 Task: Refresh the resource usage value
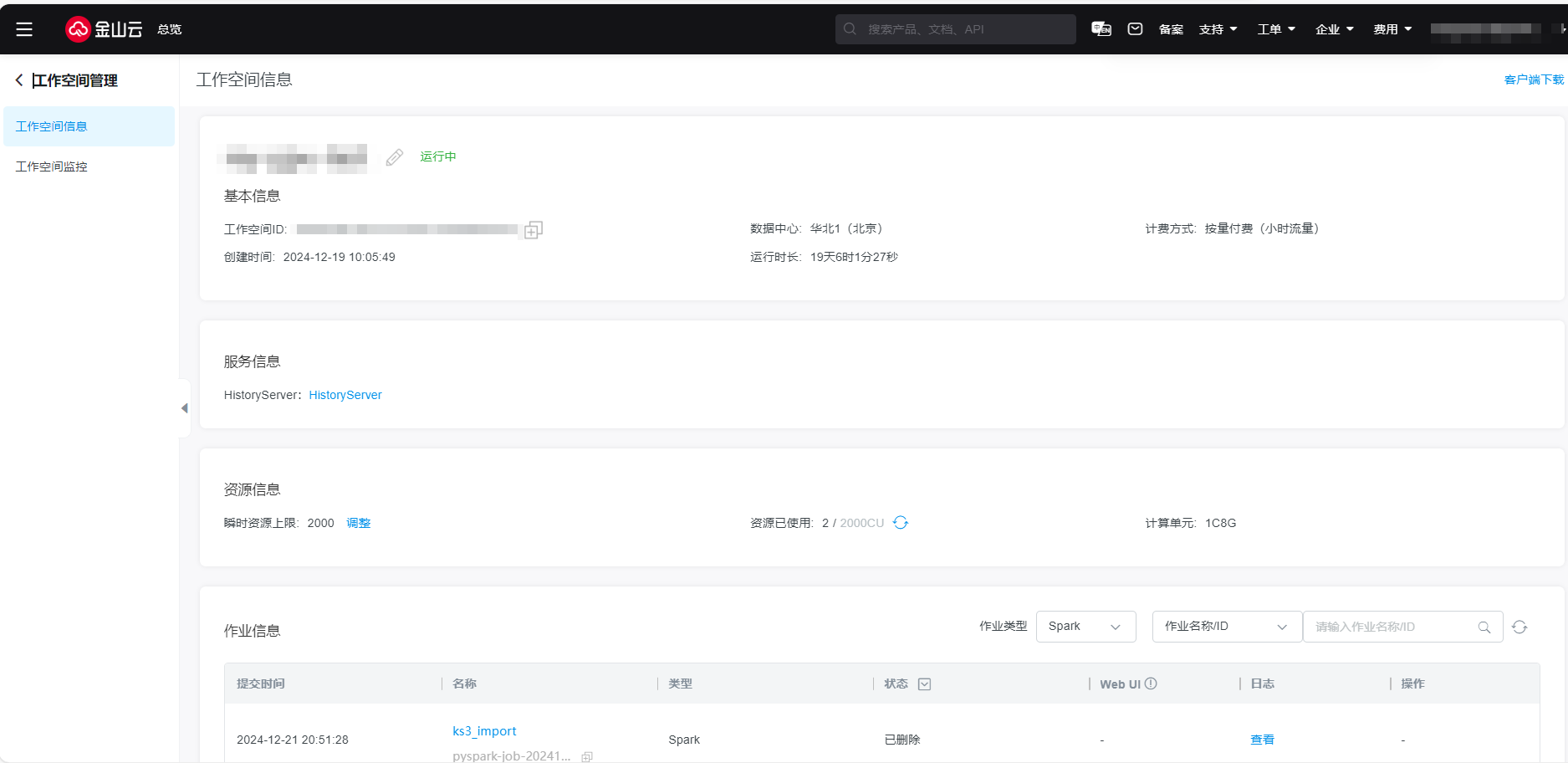tap(901, 523)
